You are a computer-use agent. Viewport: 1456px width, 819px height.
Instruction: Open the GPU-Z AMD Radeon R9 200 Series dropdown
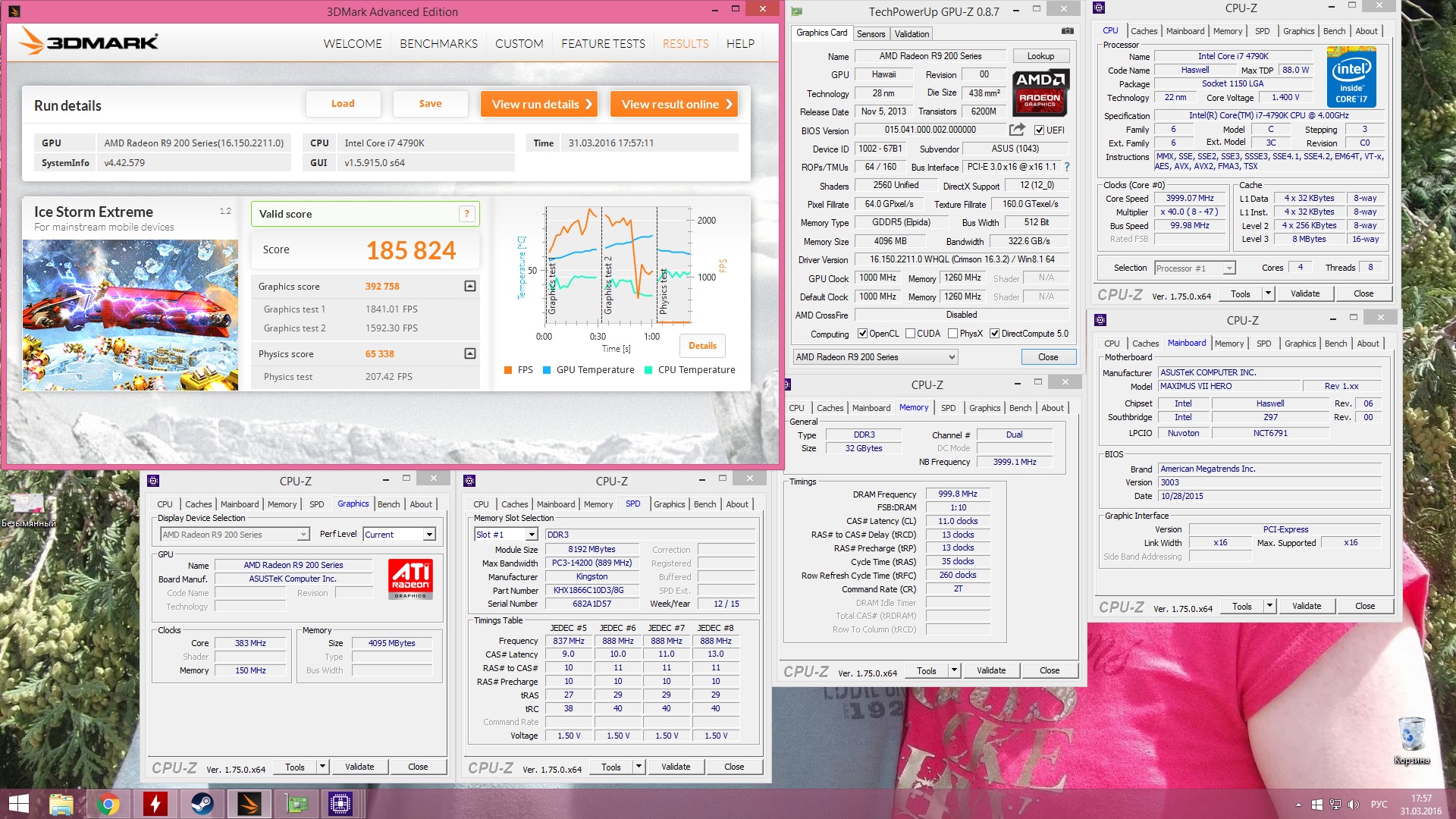pyautogui.click(x=876, y=357)
